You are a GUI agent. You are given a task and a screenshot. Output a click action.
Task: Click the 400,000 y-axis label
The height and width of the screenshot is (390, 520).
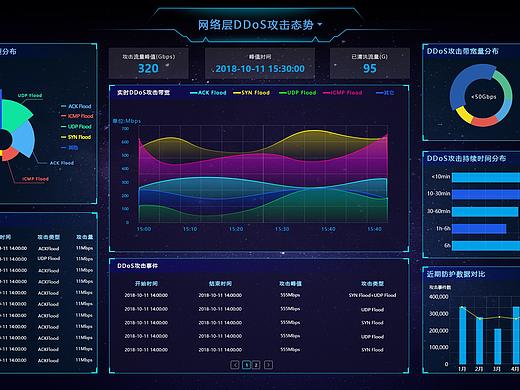tap(439, 297)
